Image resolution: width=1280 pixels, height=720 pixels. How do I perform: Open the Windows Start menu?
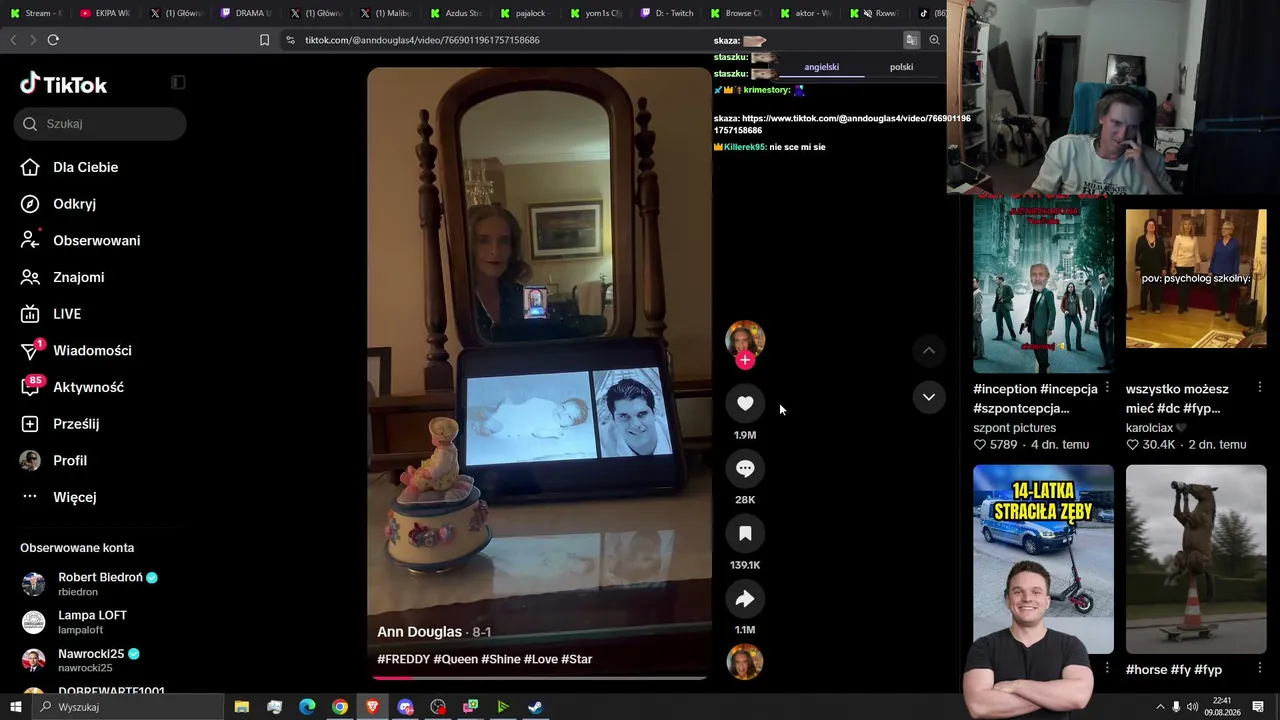coord(15,707)
